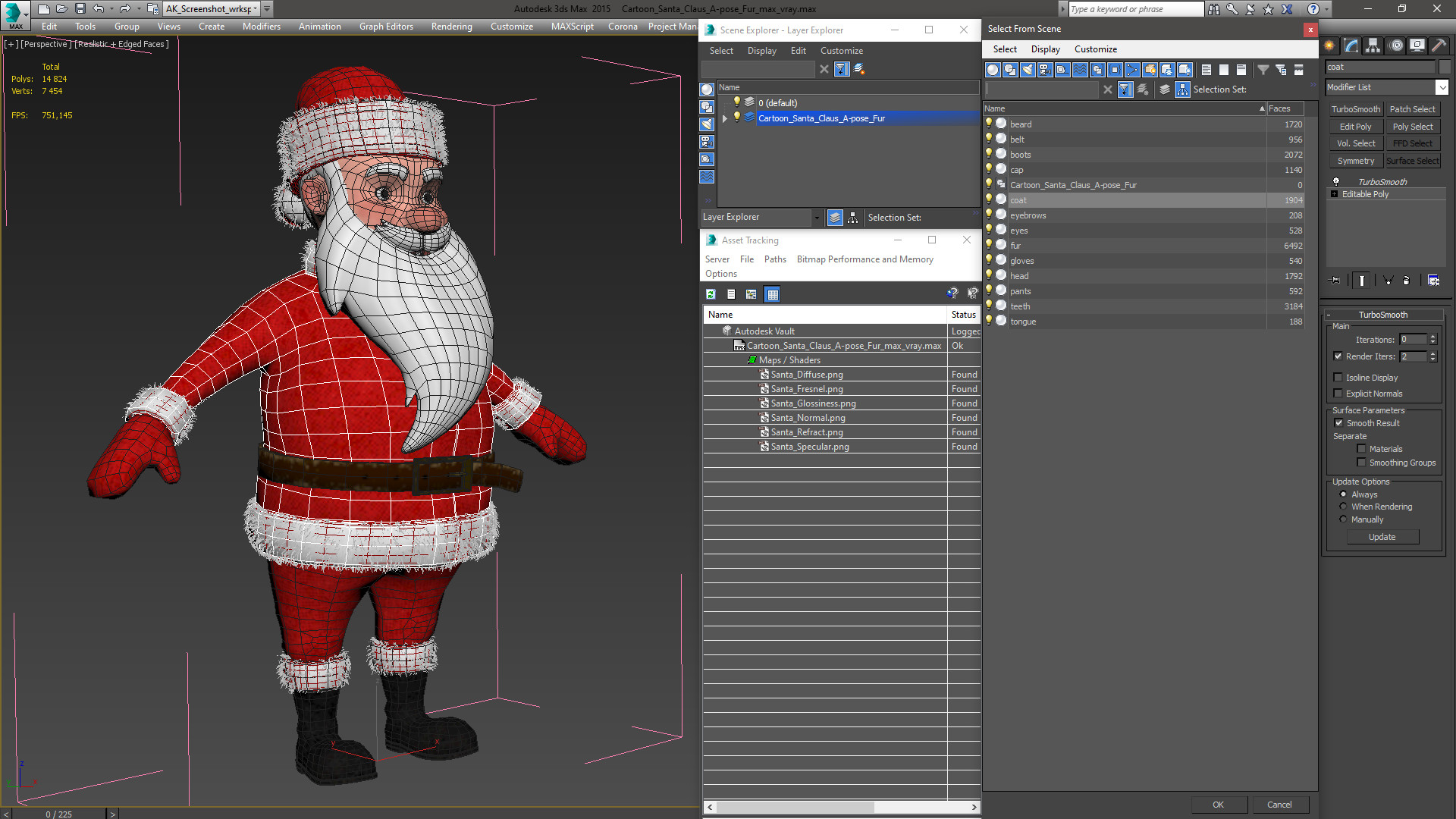Open Graph Editors menu
Image resolution: width=1456 pixels, height=819 pixels.
tap(386, 27)
